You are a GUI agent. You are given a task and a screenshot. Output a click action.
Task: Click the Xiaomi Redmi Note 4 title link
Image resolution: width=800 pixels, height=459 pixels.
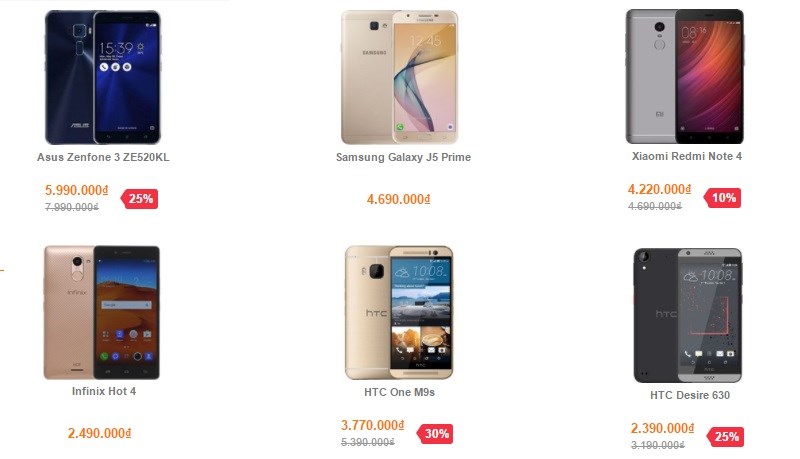pos(687,156)
